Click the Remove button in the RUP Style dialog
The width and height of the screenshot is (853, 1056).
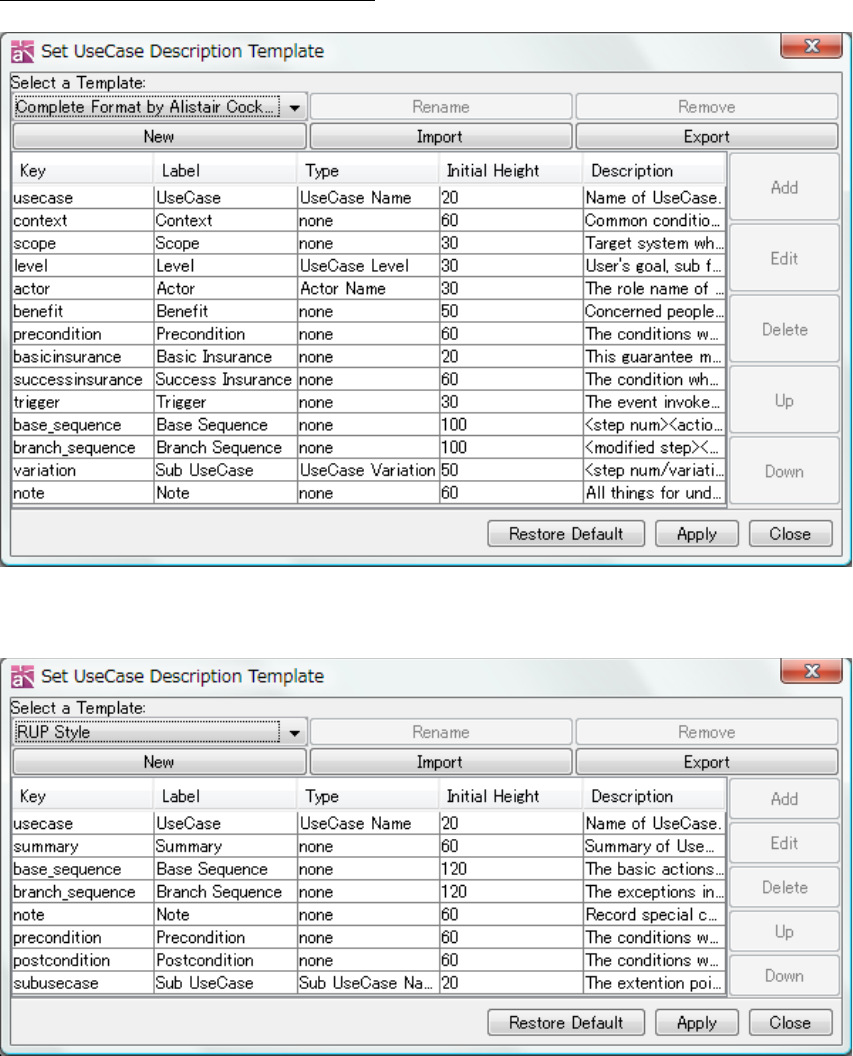pos(707,732)
